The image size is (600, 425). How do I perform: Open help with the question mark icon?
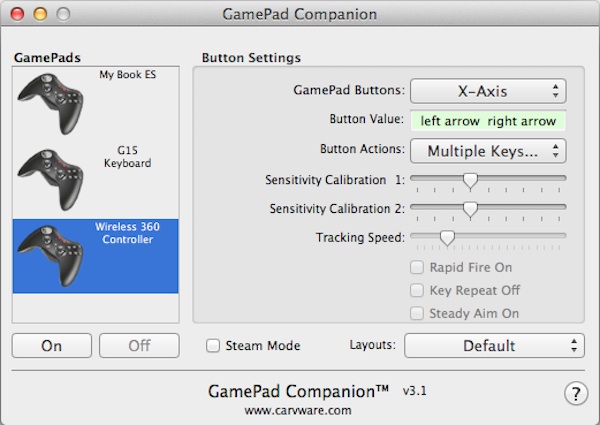tap(576, 393)
